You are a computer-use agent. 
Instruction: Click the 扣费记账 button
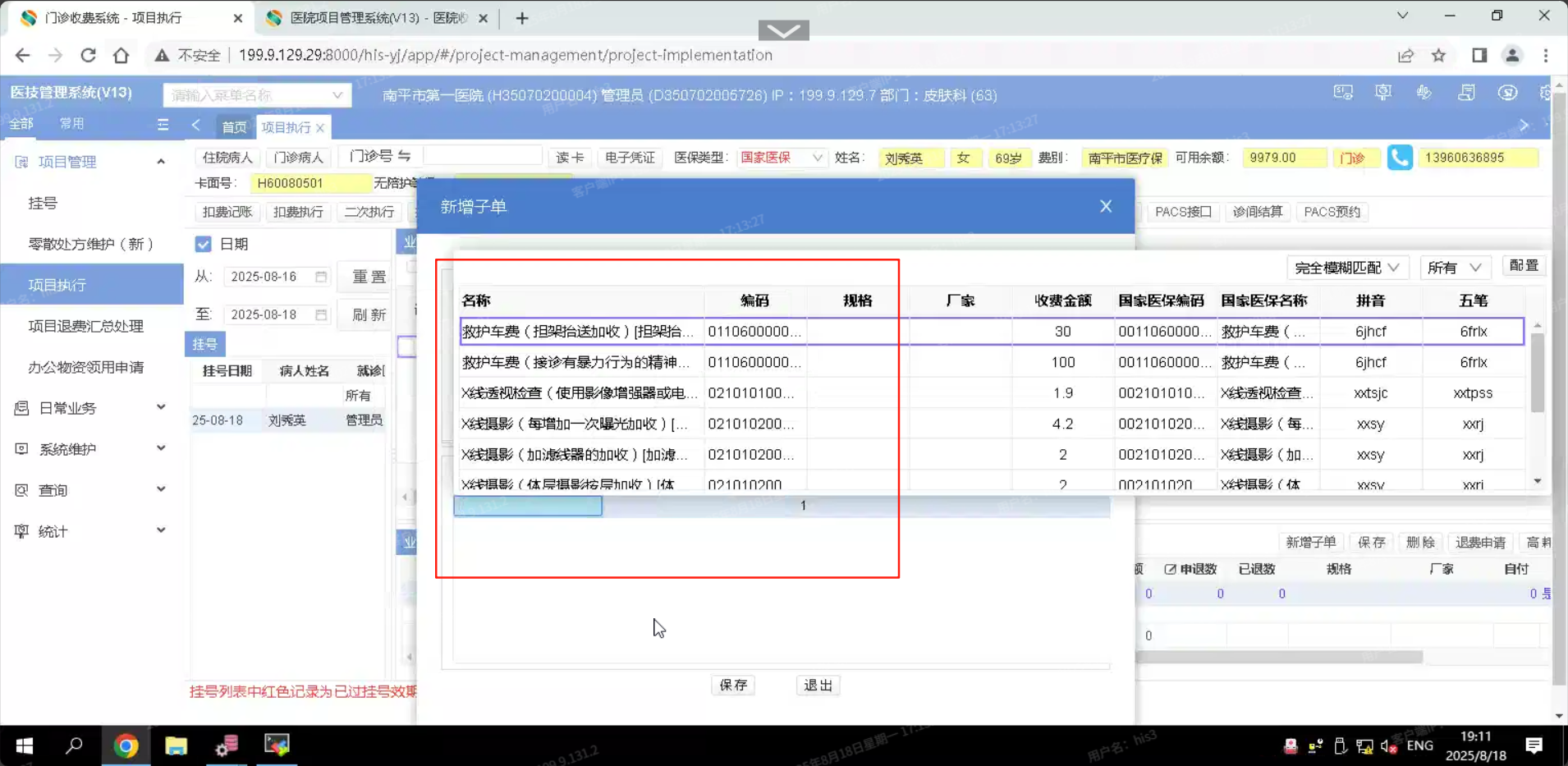click(227, 212)
